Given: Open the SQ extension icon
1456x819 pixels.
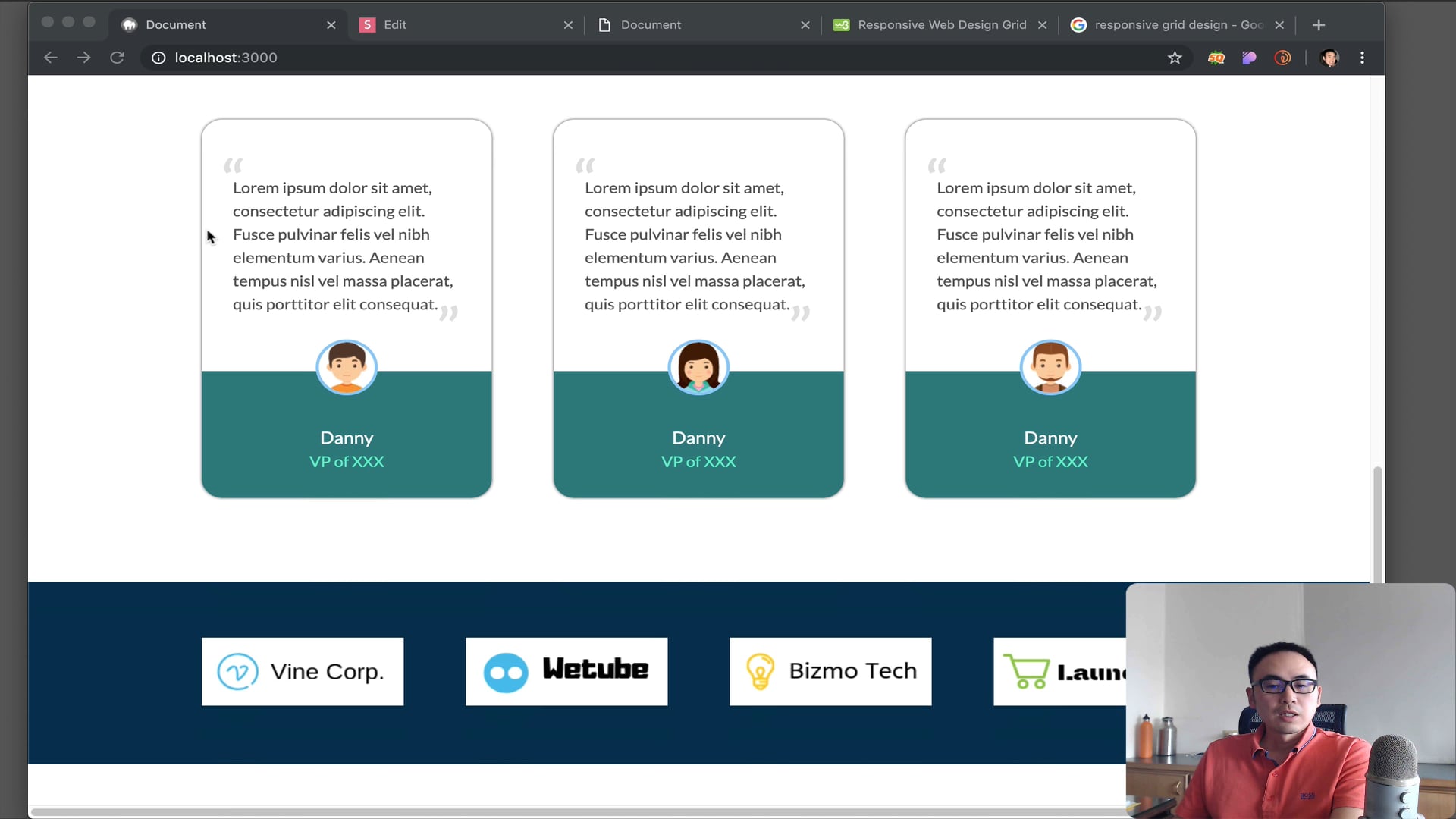Looking at the screenshot, I should (x=1216, y=58).
